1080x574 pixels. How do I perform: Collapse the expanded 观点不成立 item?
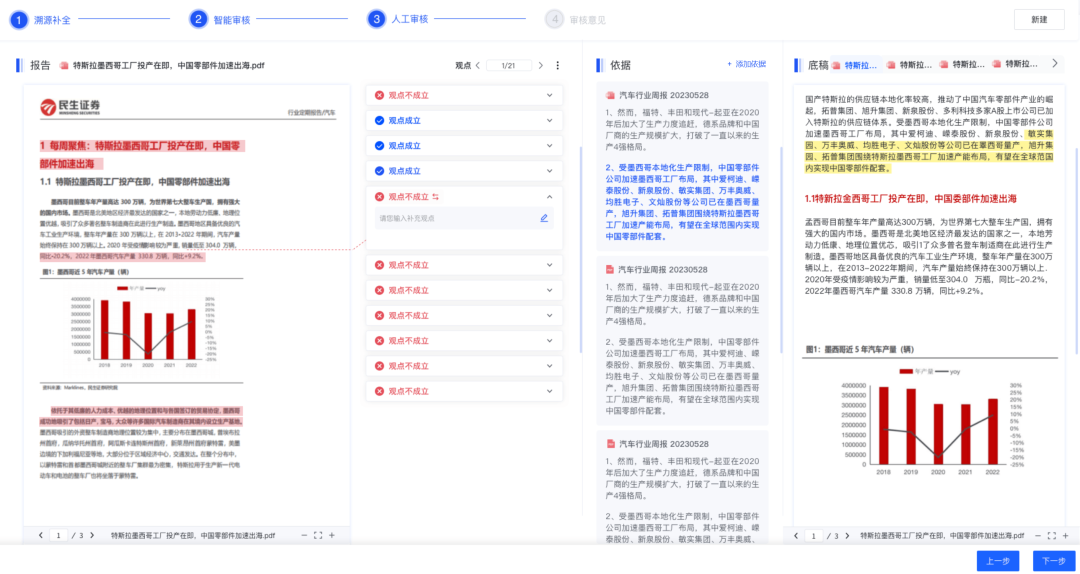tap(549, 197)
